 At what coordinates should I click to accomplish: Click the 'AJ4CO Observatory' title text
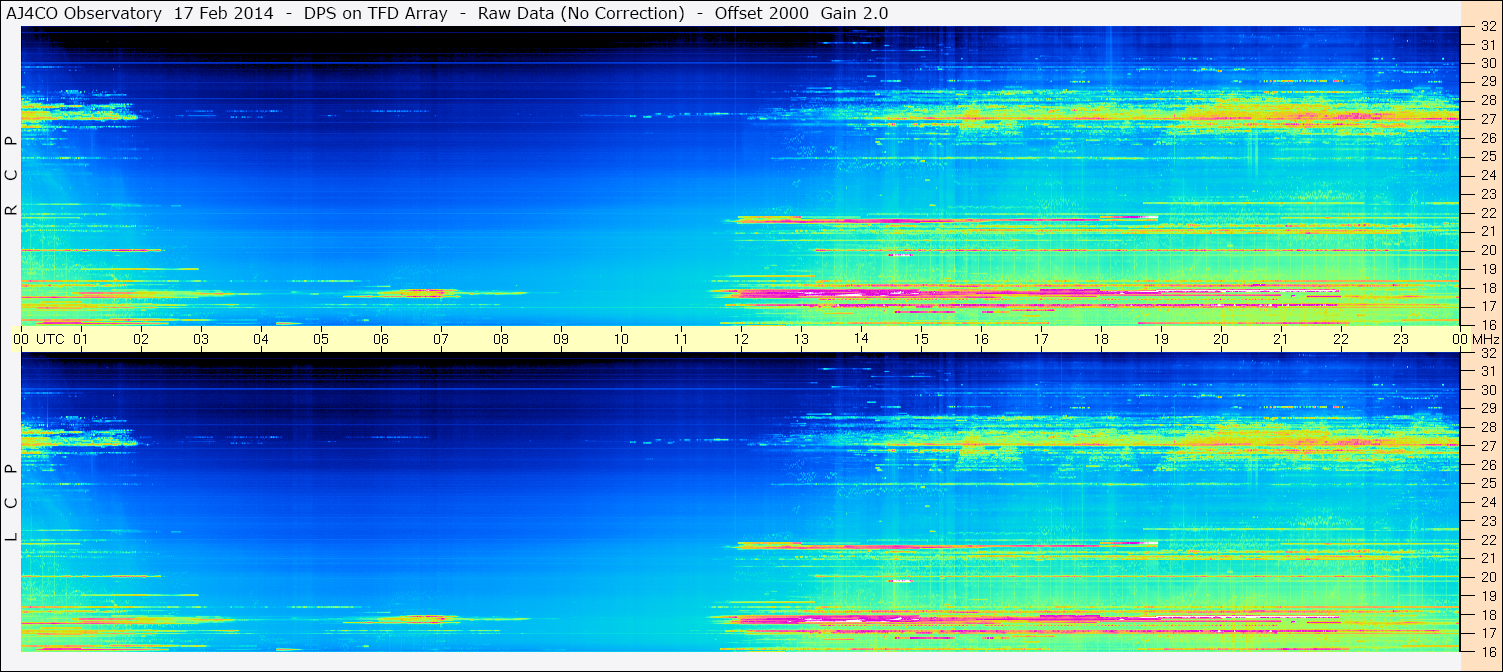point(82,13)
